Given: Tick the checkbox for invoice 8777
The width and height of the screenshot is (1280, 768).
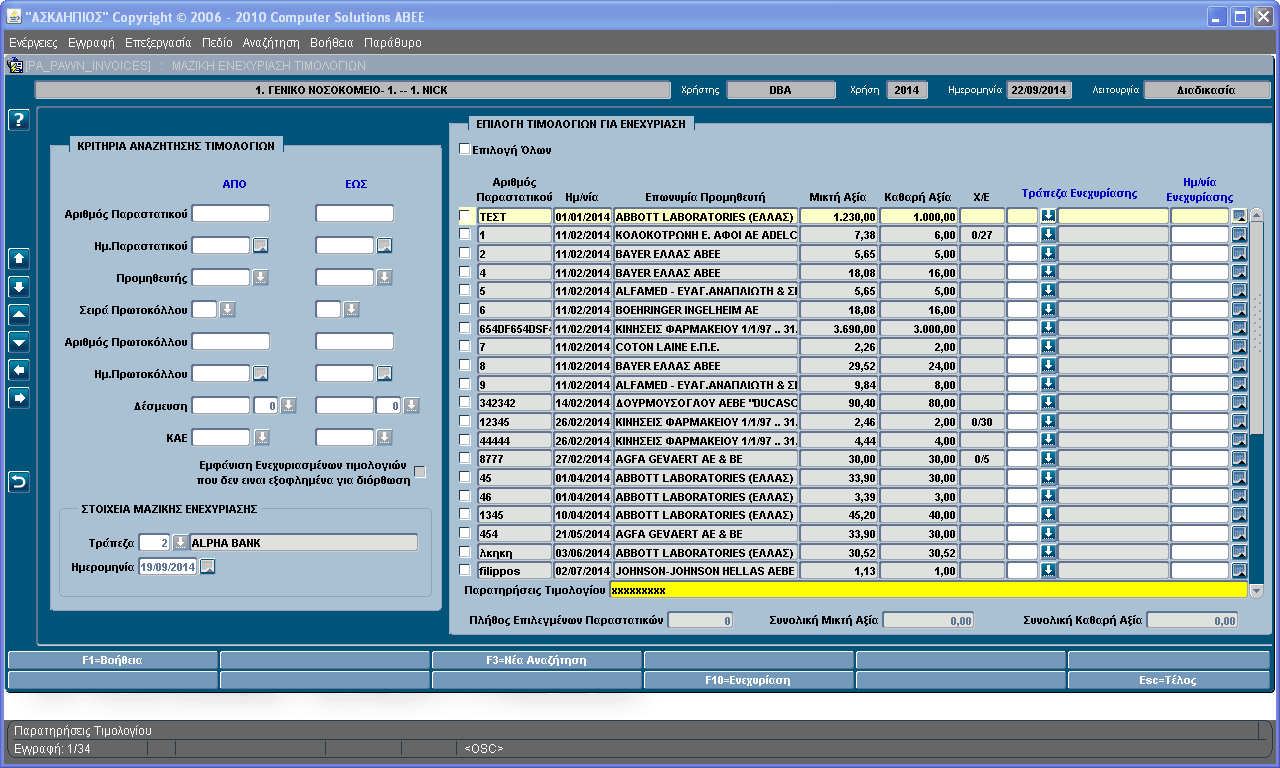Looking at the screenshot, I should 464,457.
